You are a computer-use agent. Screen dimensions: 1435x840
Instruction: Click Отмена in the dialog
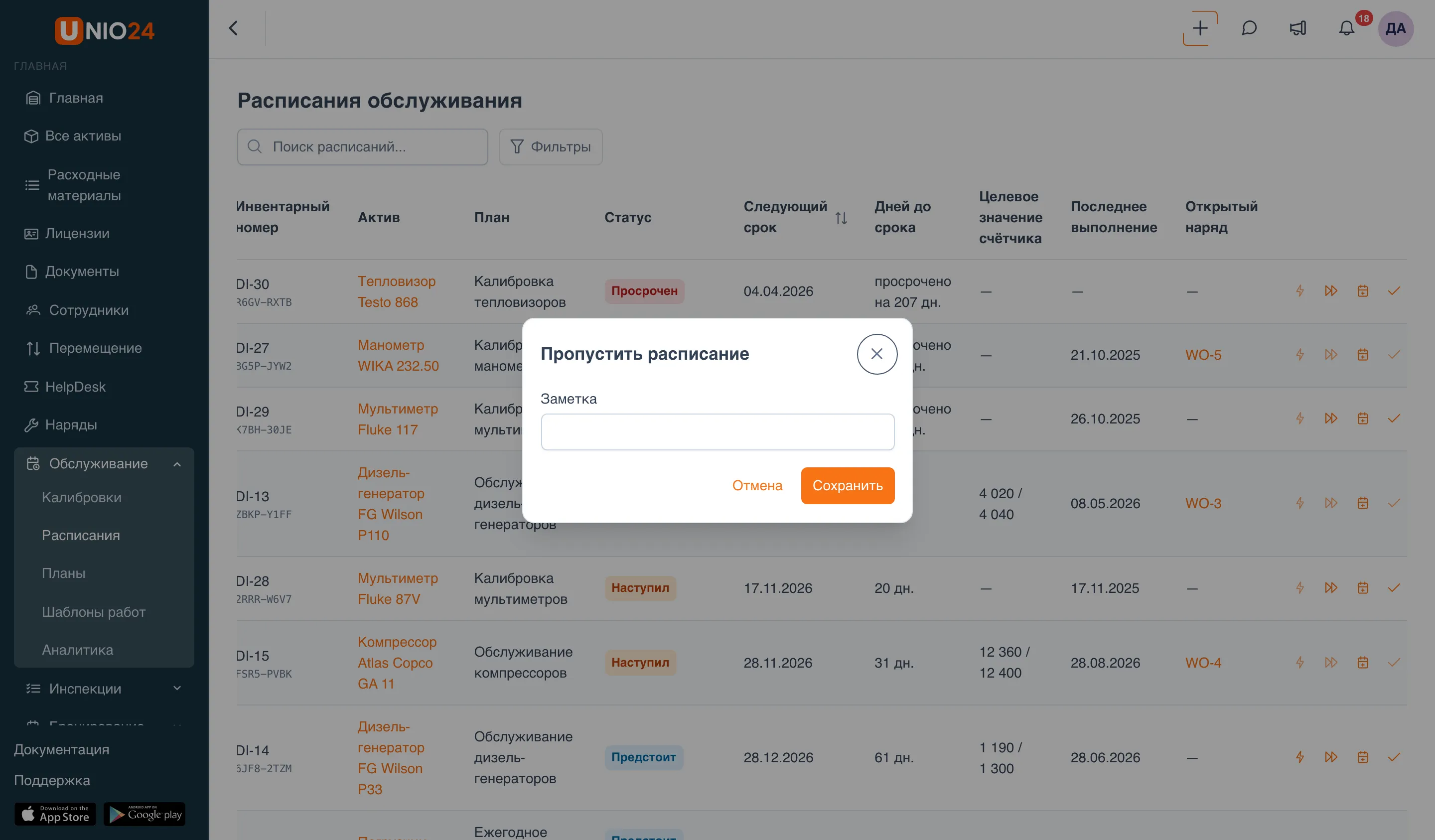(x=757, y=485)
